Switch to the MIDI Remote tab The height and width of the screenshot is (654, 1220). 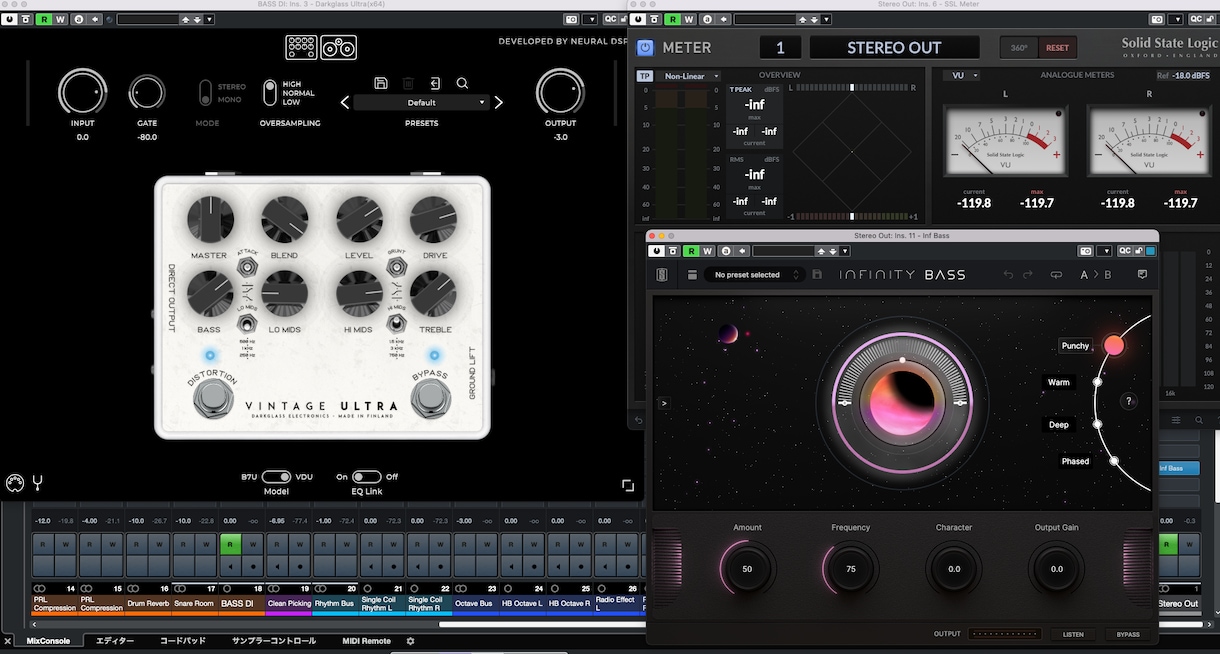pos(366,641)
